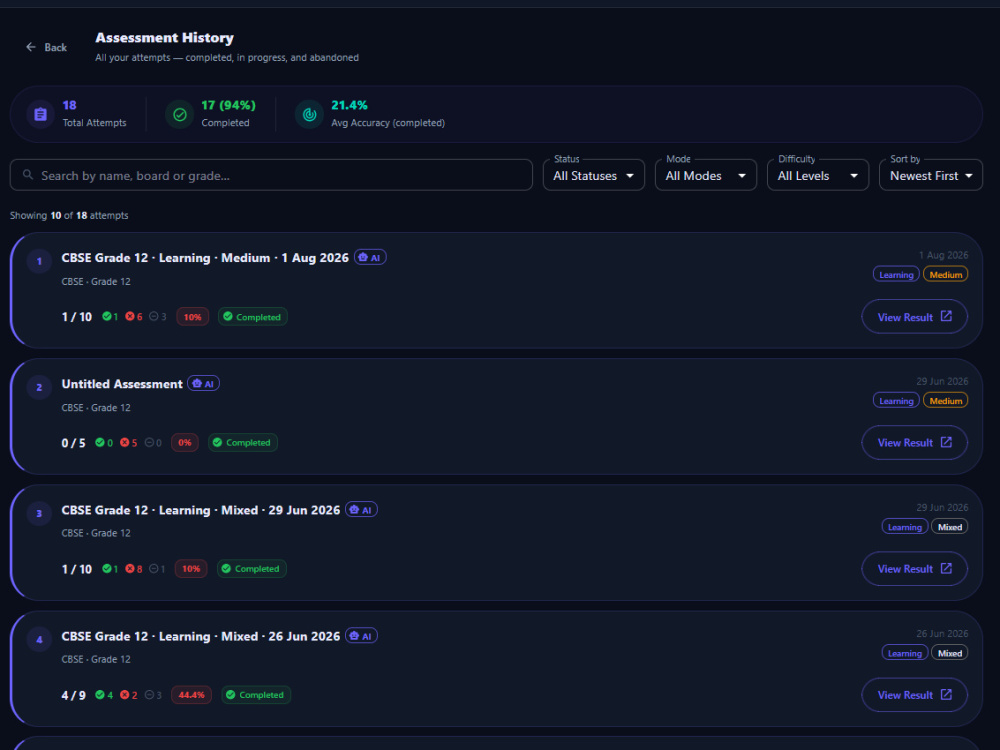The height and width of the screenshot is (750, 1000).
Task: Open the Difficulty filter dropdown
Action: 818,175
